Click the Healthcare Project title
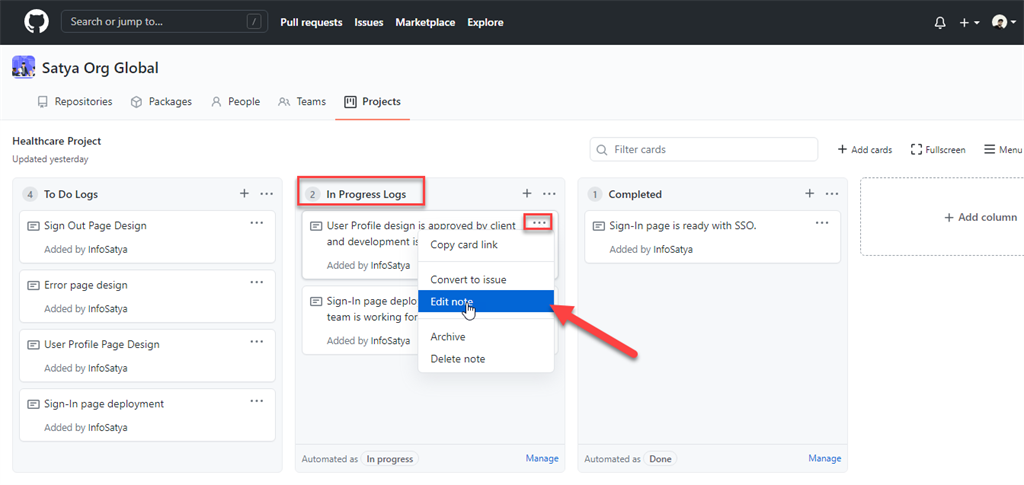Screen dimensions: 1024x485 pos(57,141)
